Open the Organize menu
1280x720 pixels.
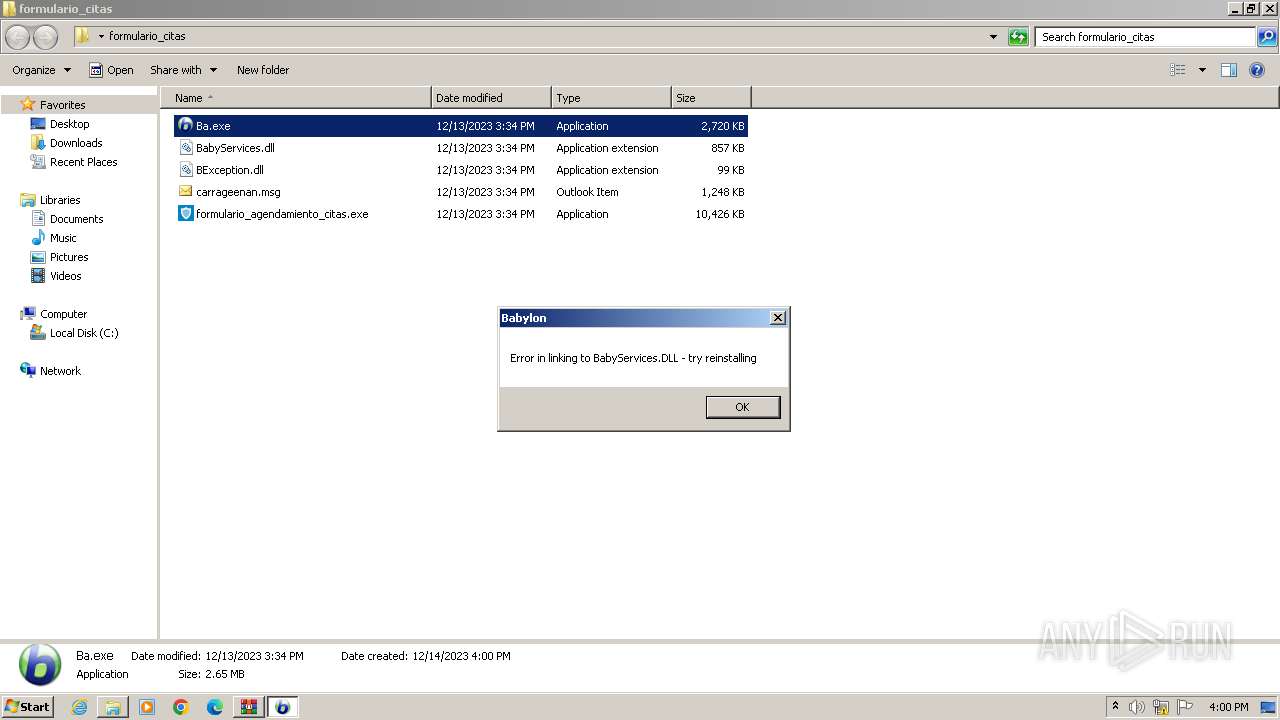41,70
